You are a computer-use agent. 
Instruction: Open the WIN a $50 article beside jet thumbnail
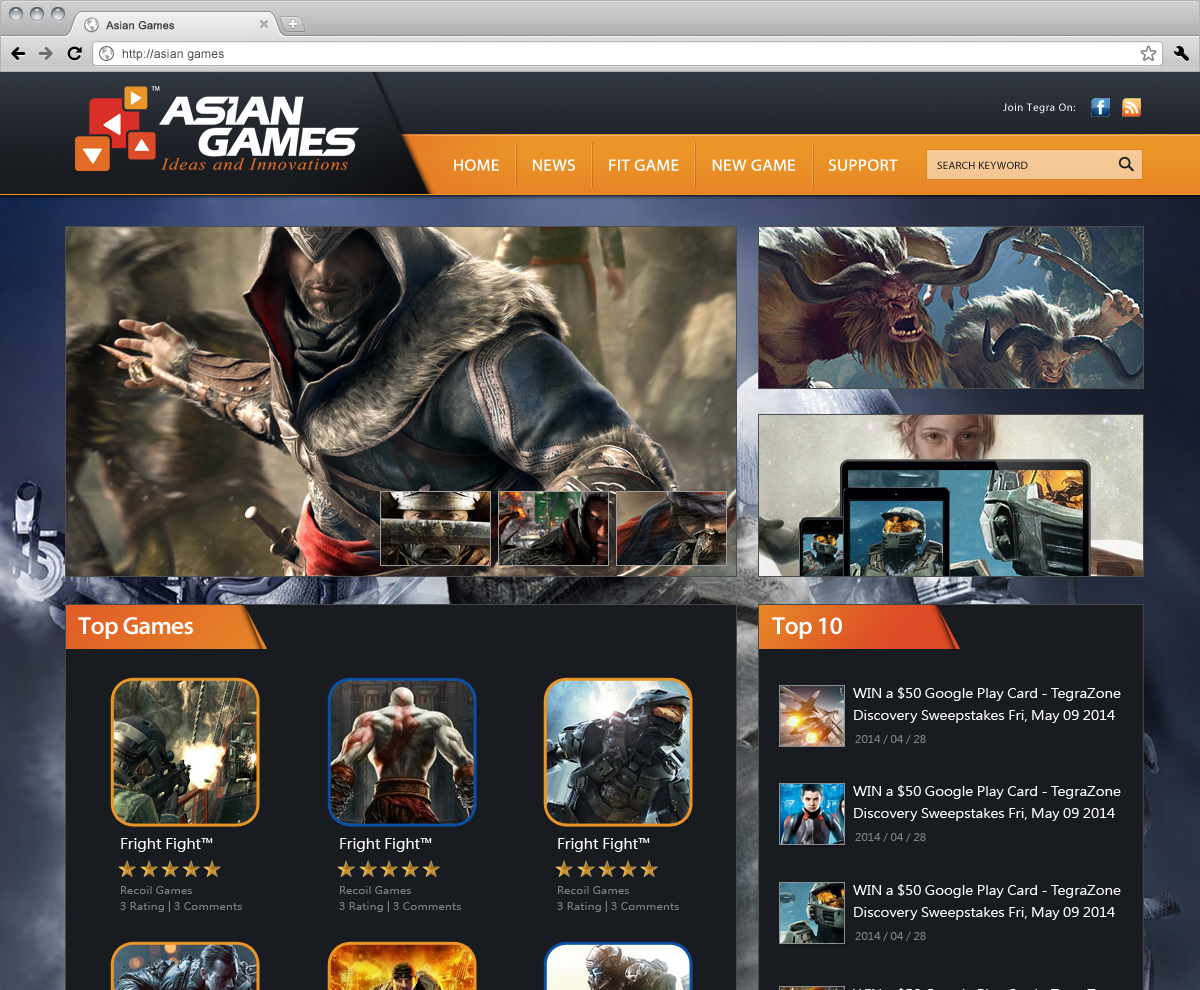987,704
